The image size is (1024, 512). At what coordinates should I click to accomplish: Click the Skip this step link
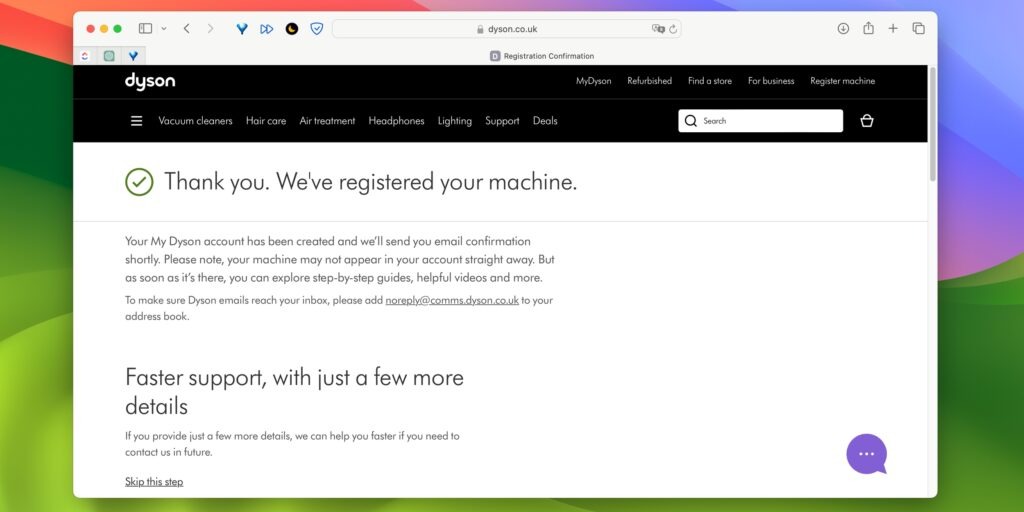(154, 482)
